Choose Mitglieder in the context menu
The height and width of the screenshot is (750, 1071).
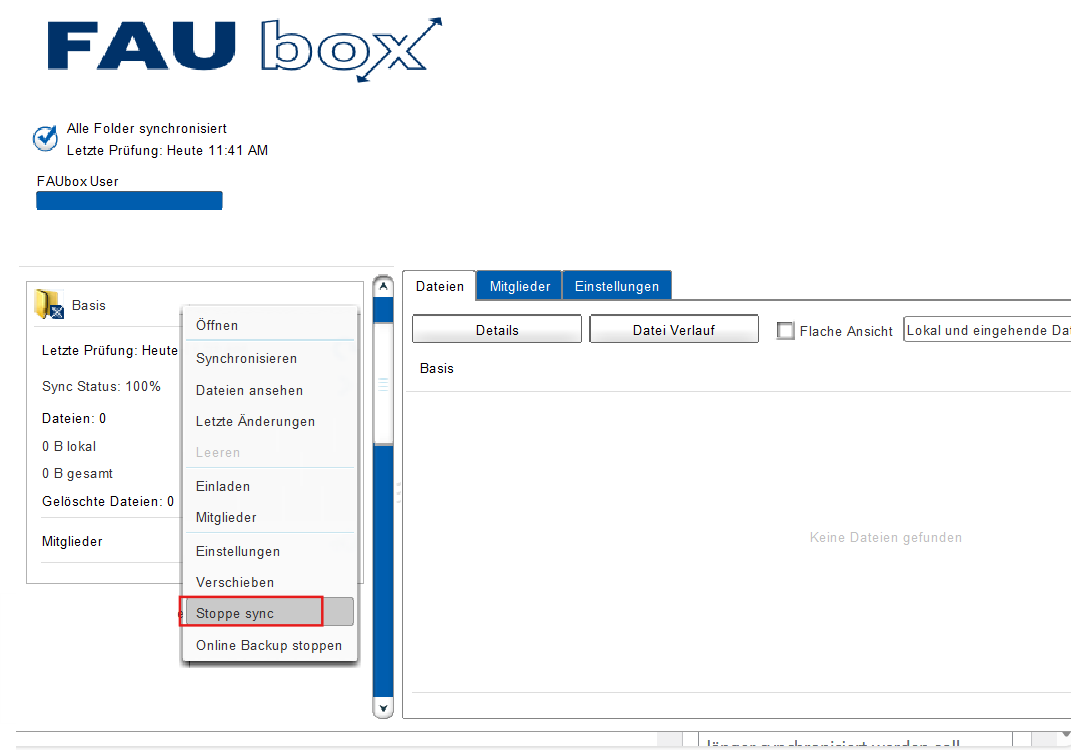coord(270,517)
